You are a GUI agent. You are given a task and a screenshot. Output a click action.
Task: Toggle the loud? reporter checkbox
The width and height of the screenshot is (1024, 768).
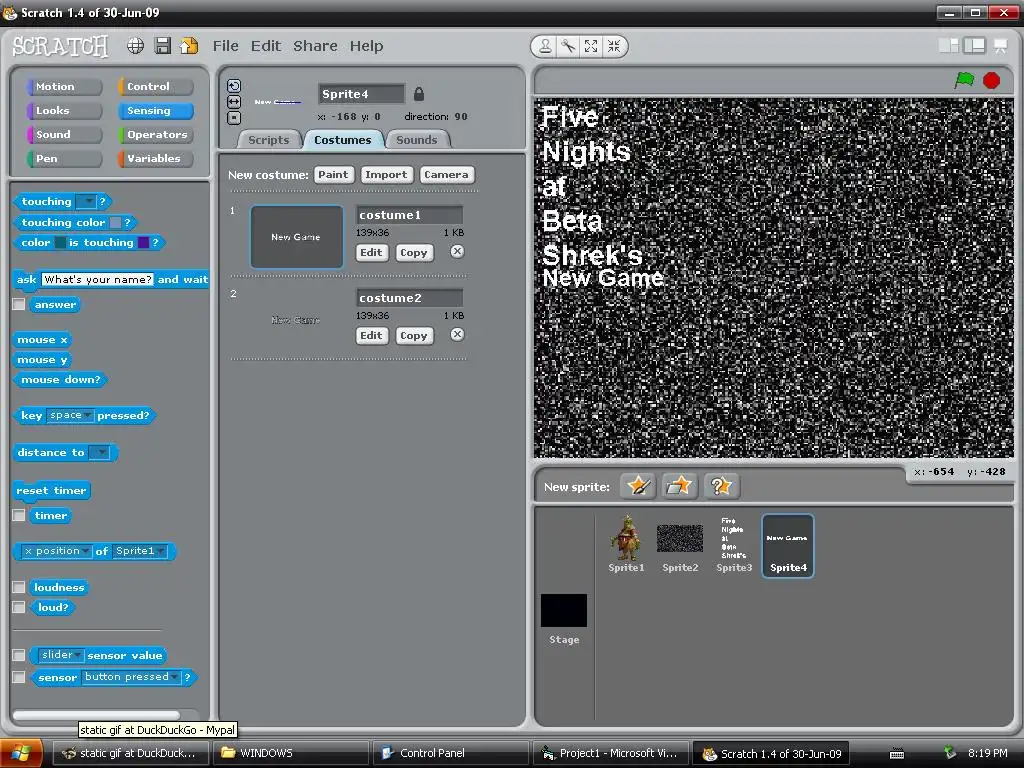(19, 607)
